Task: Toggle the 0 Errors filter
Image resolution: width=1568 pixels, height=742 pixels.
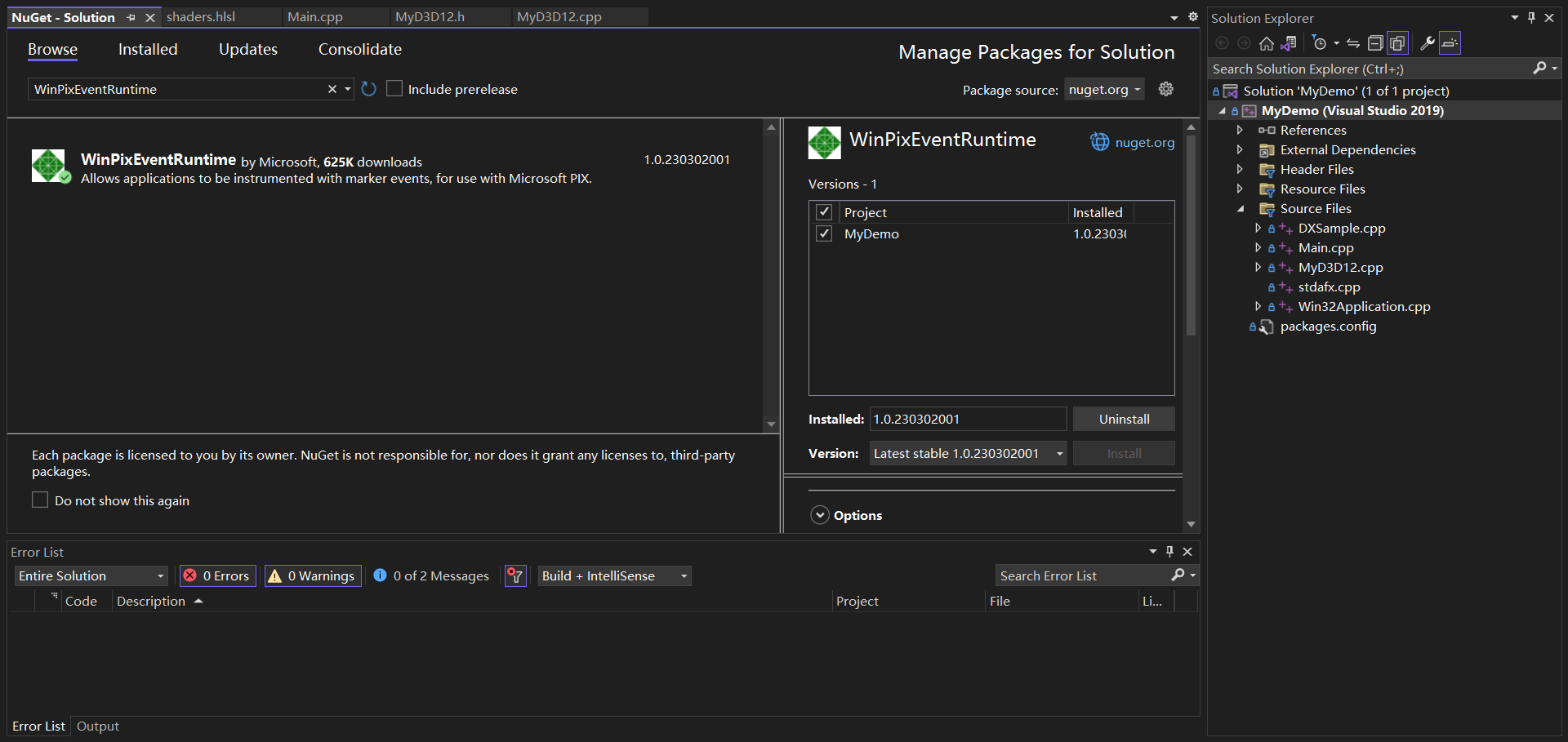Action: click(x=218, y=576)
